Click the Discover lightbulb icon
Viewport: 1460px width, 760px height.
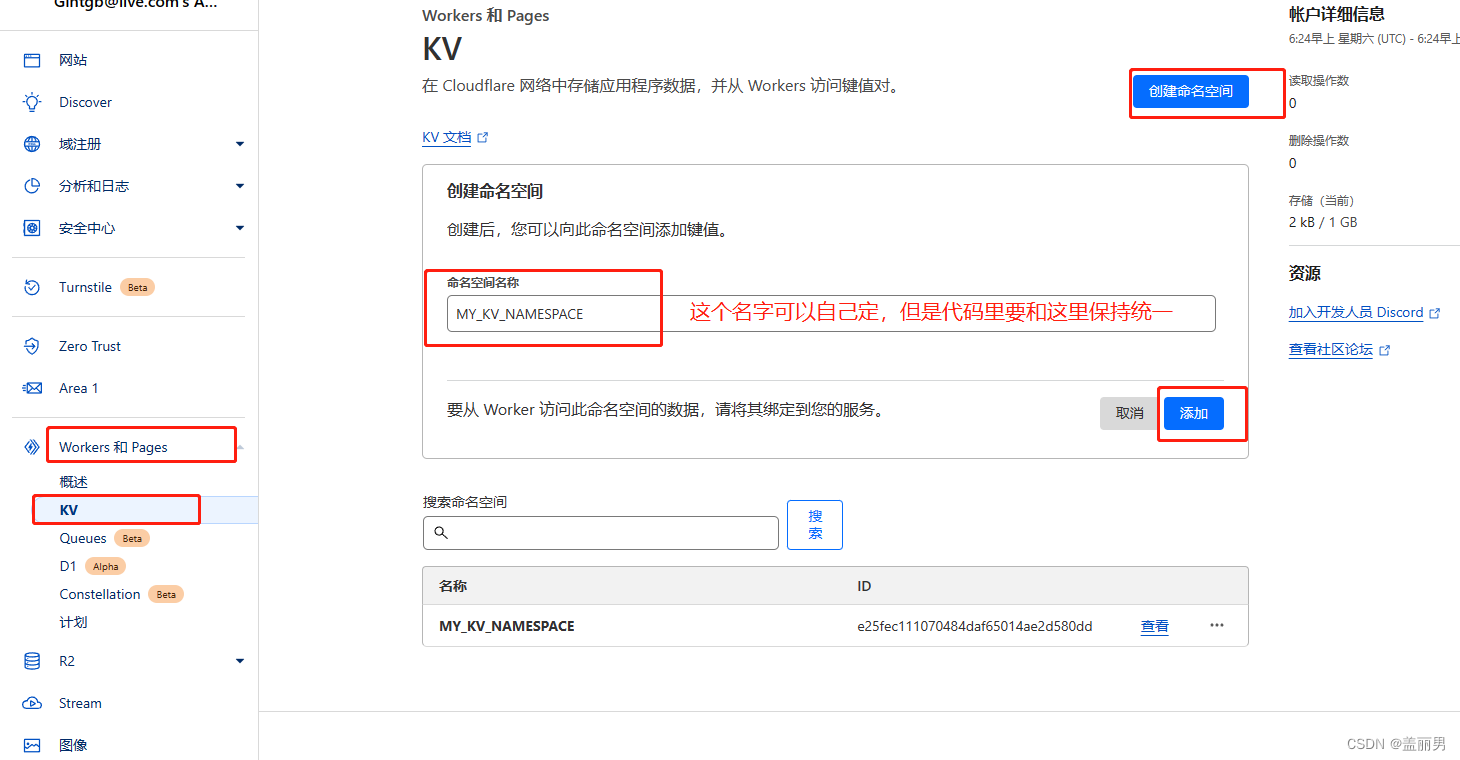pos(32,102)
